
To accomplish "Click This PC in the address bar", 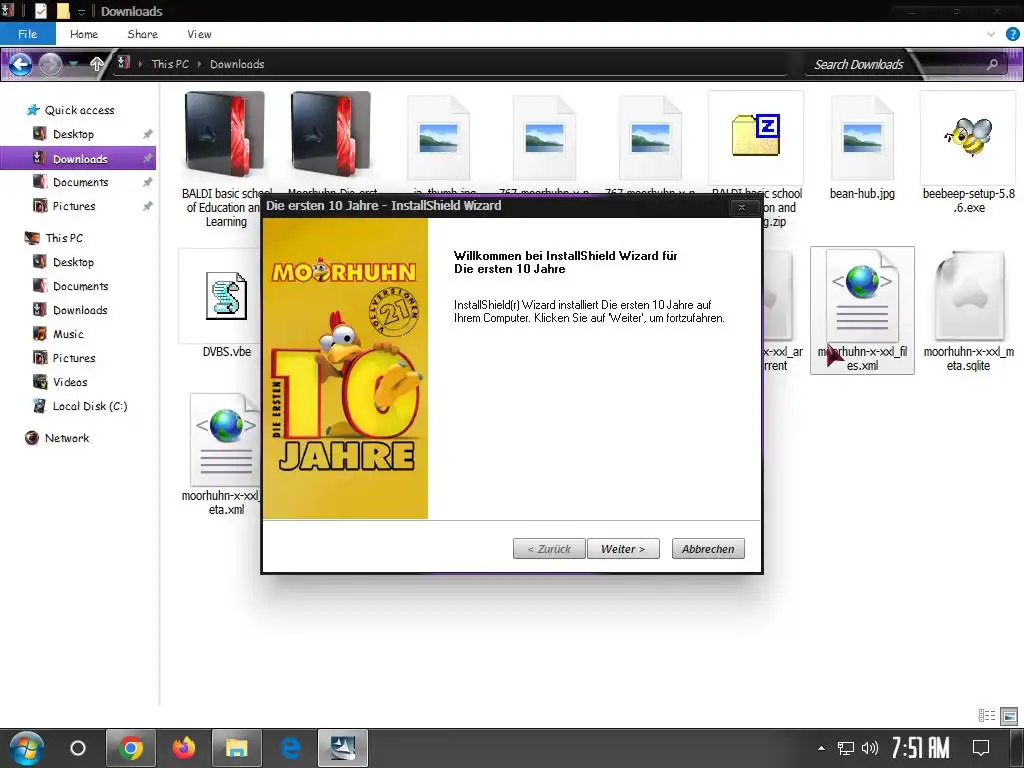I will pyautogui.click(x=170, y=64).
